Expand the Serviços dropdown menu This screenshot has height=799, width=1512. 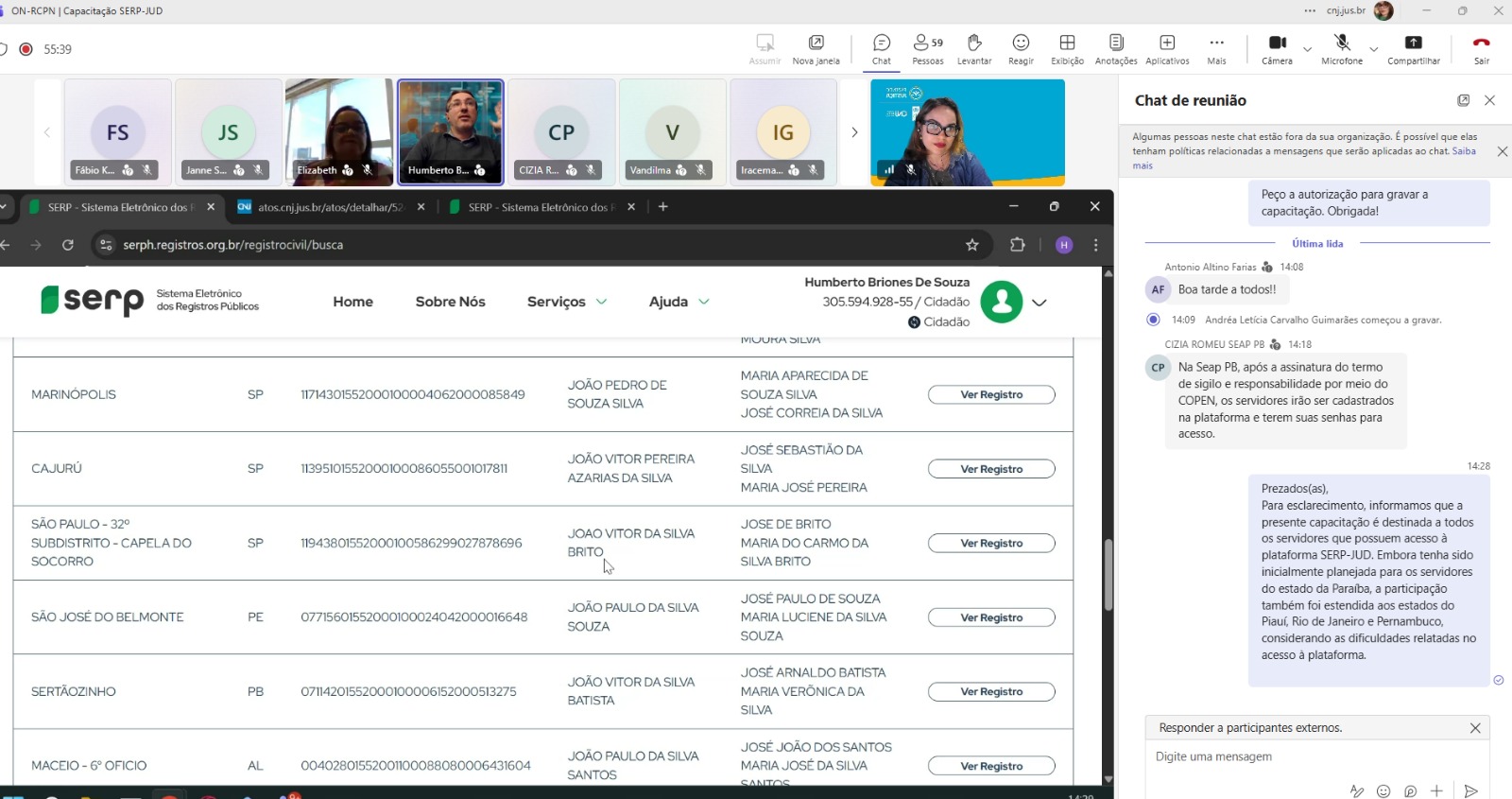click(x=567, y=302)
